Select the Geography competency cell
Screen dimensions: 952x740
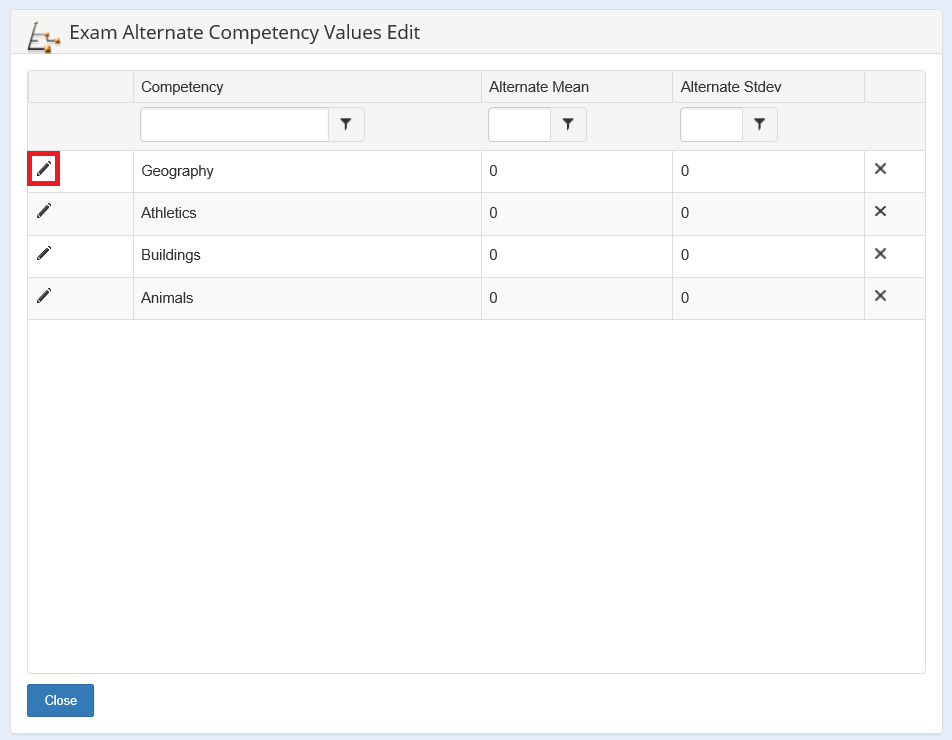tap(177, 171)
